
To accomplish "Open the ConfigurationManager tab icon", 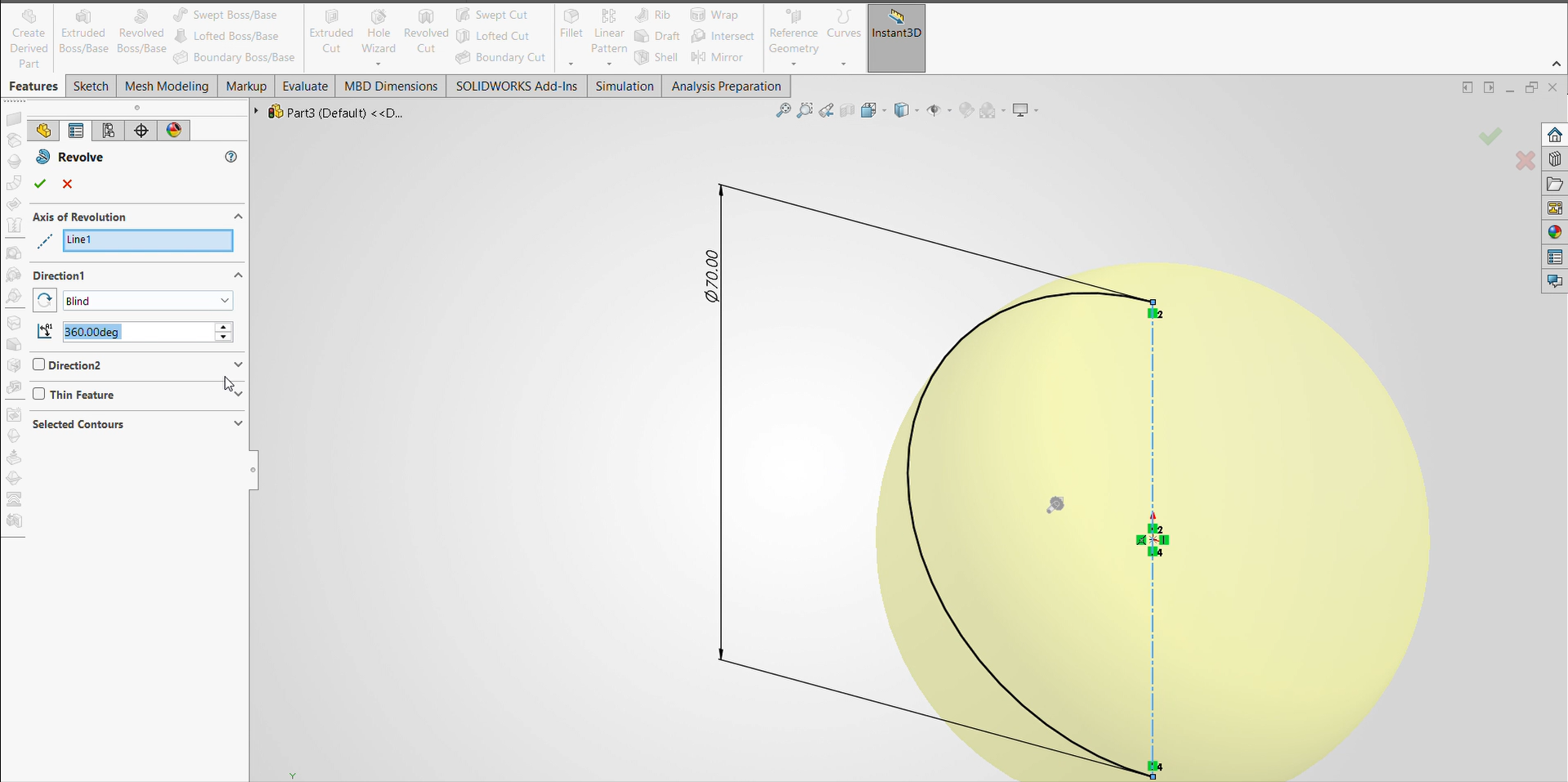I will (109, 131).
